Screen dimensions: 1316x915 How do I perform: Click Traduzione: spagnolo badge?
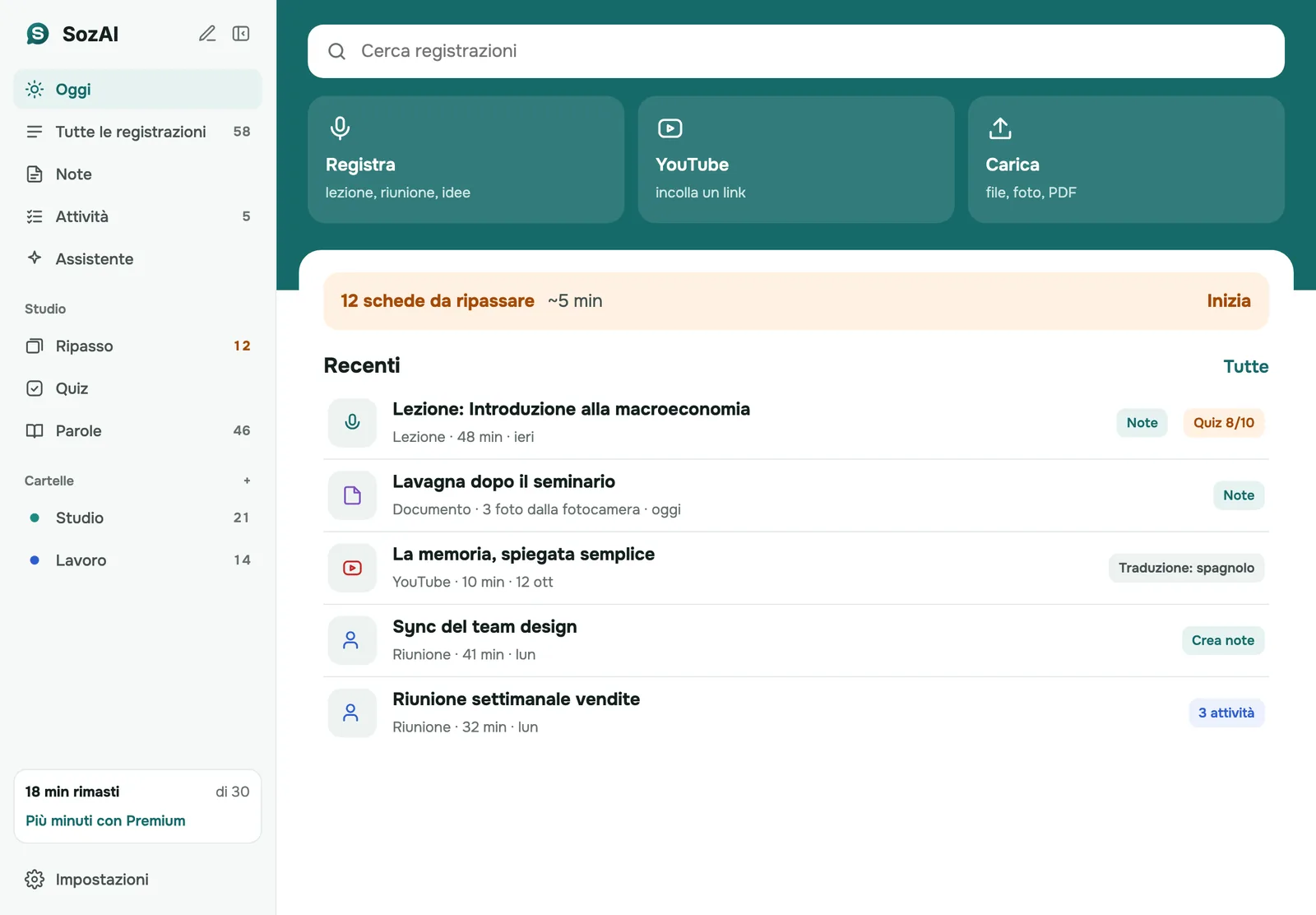1186,568
